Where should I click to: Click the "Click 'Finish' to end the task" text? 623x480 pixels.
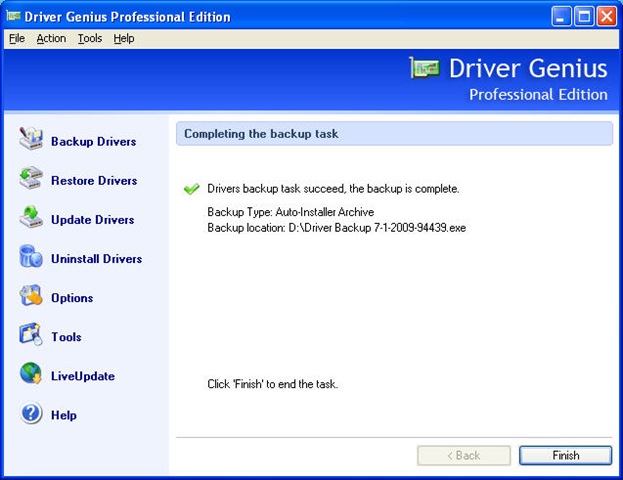pyautogui.click(x=273, y=384)
